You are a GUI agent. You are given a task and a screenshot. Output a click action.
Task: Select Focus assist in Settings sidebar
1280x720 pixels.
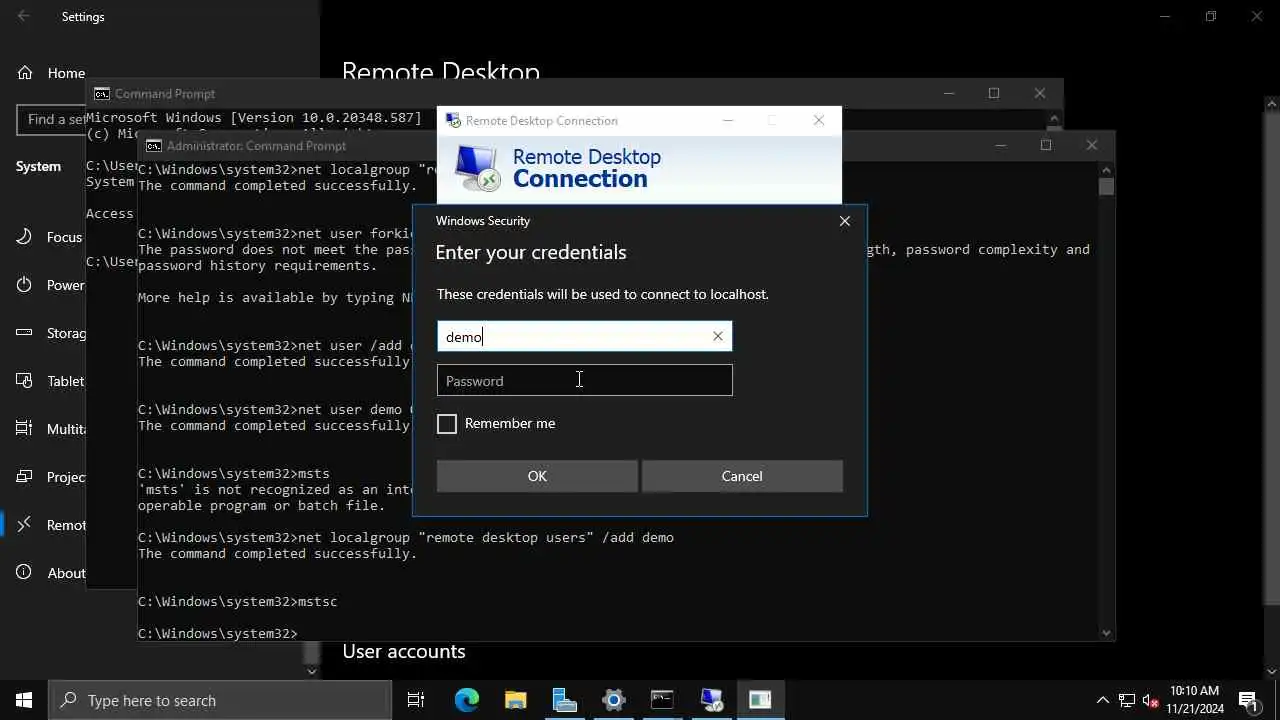click(x=51, y=237)
